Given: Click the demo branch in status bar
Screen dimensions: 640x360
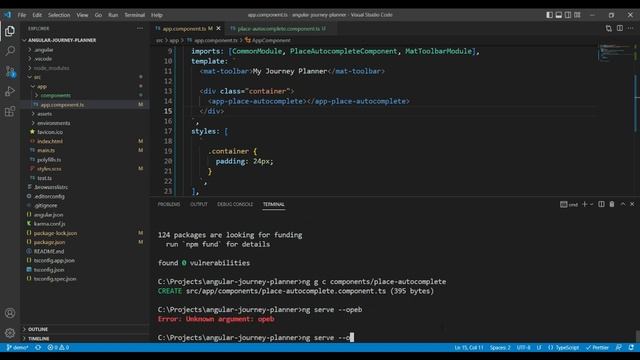Looking at the screenshot, I should 17,348.
